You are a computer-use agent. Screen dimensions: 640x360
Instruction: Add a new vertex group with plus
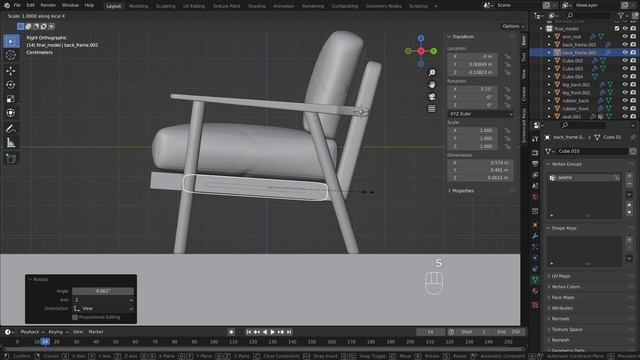coord(629,176)
